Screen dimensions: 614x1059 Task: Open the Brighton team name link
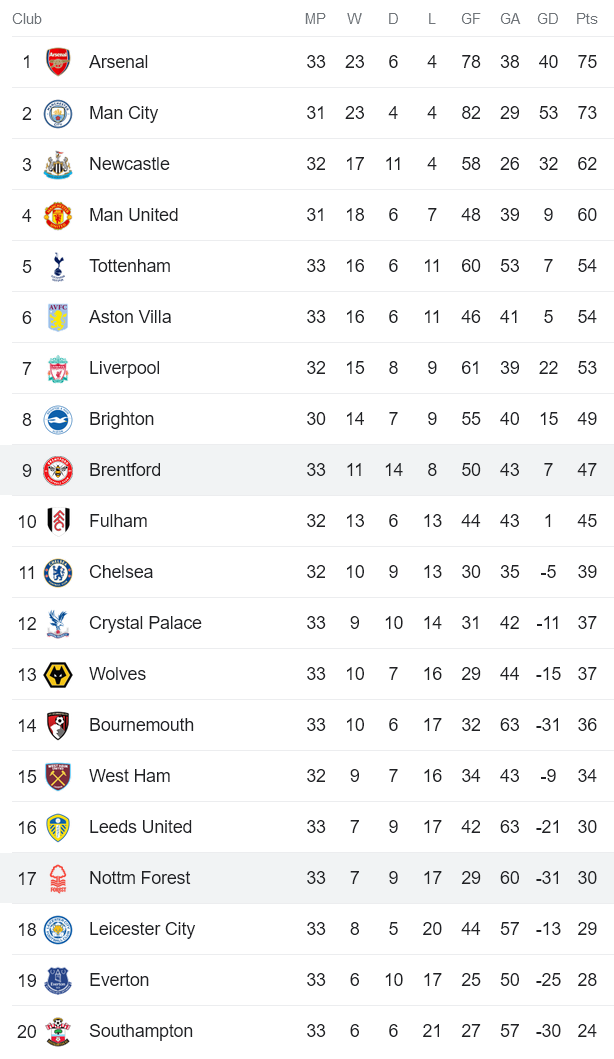(121, 419)
